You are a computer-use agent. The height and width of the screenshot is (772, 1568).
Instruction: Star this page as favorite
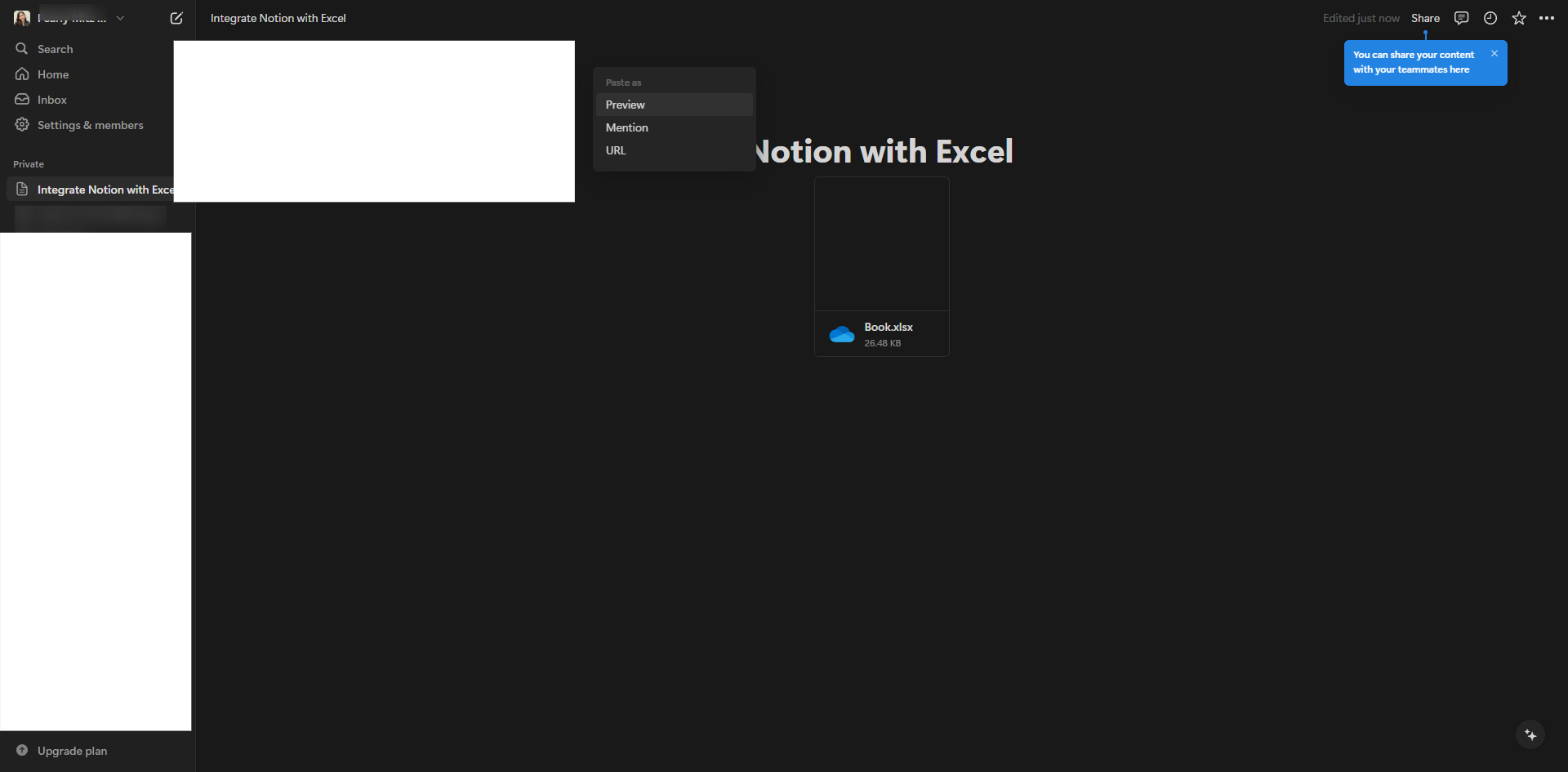click(1519, 18)
